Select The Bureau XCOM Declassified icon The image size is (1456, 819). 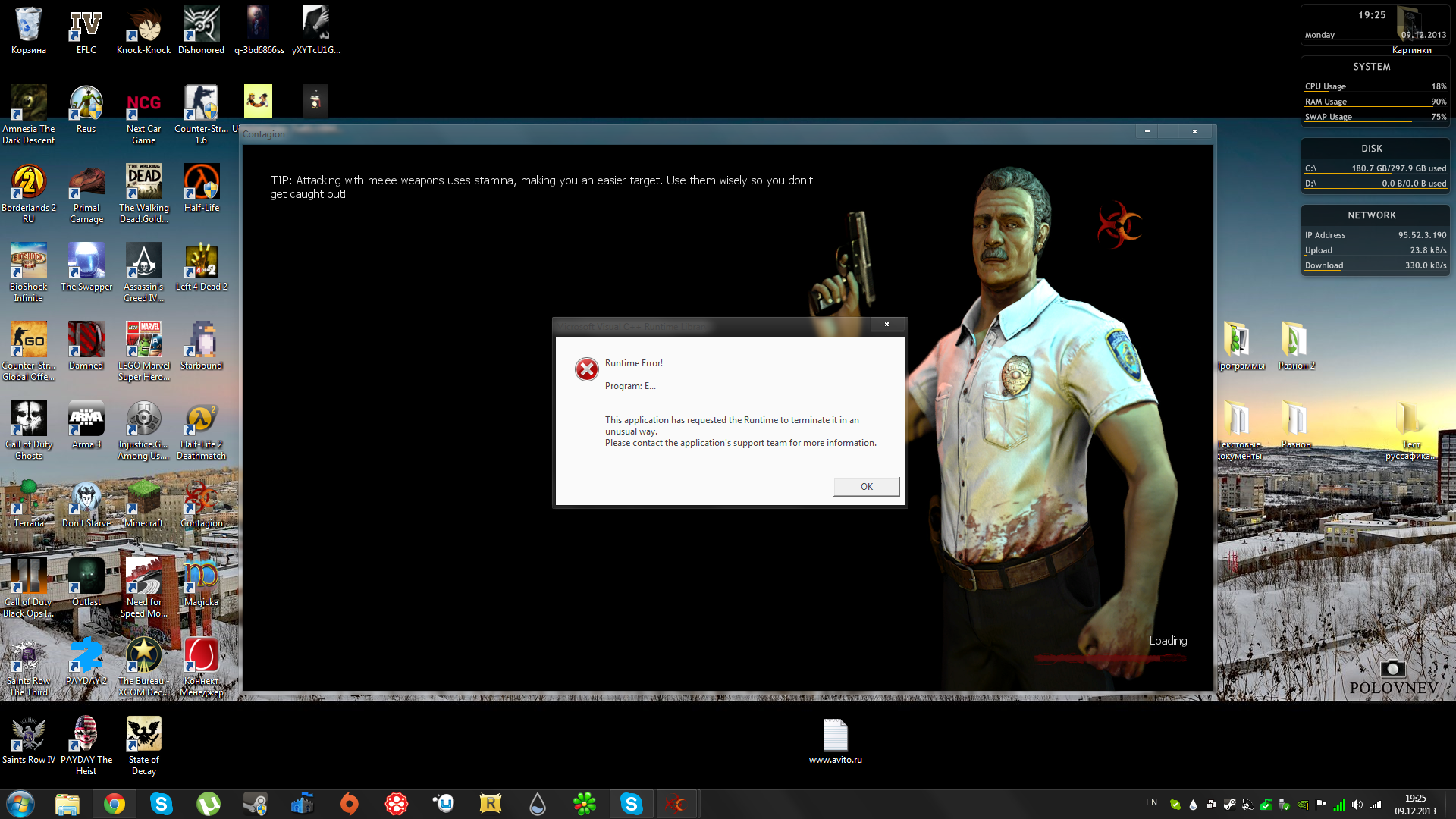point(144,666)
